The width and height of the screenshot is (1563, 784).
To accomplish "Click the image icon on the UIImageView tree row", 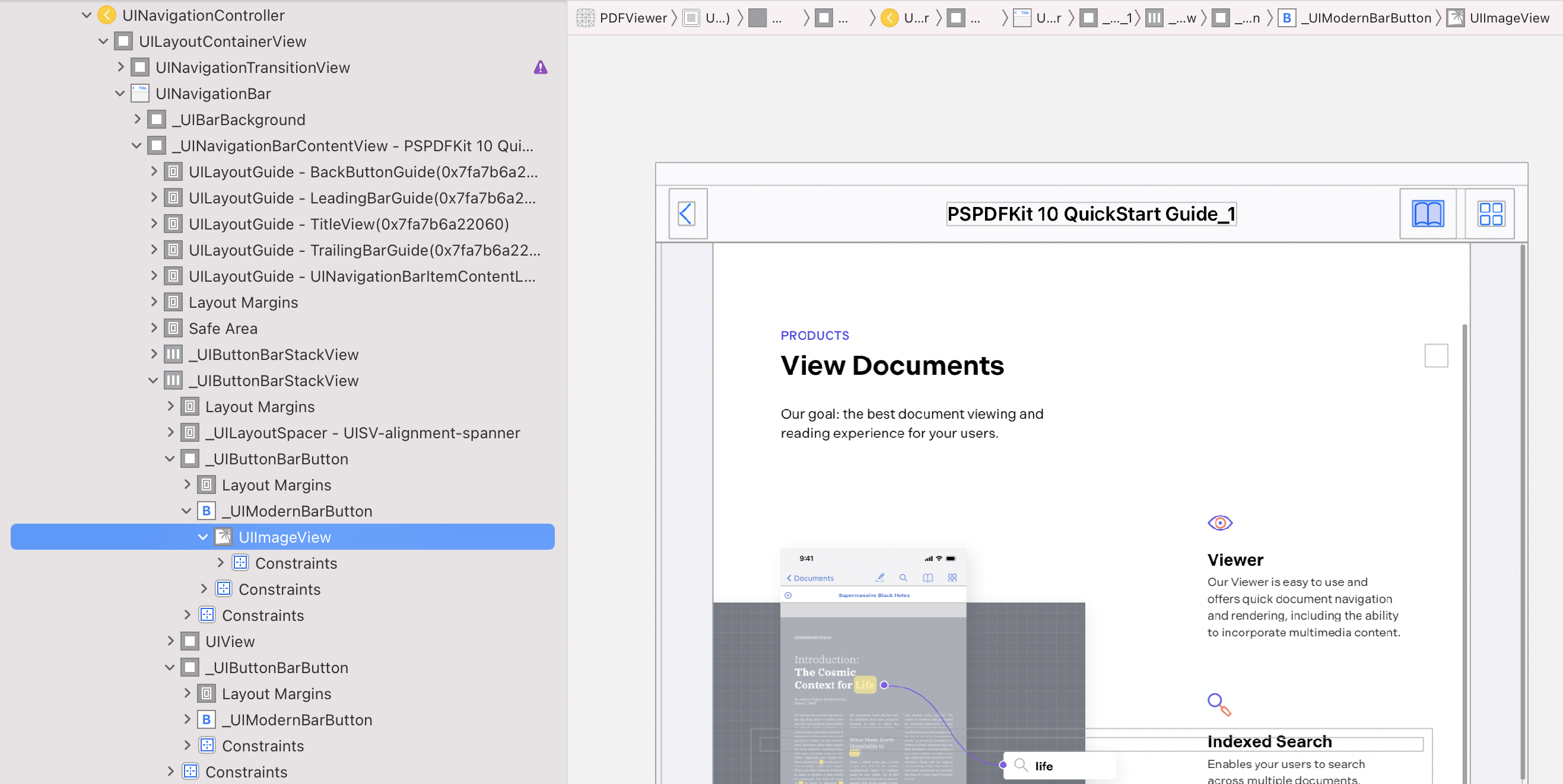I will [223, 537].
